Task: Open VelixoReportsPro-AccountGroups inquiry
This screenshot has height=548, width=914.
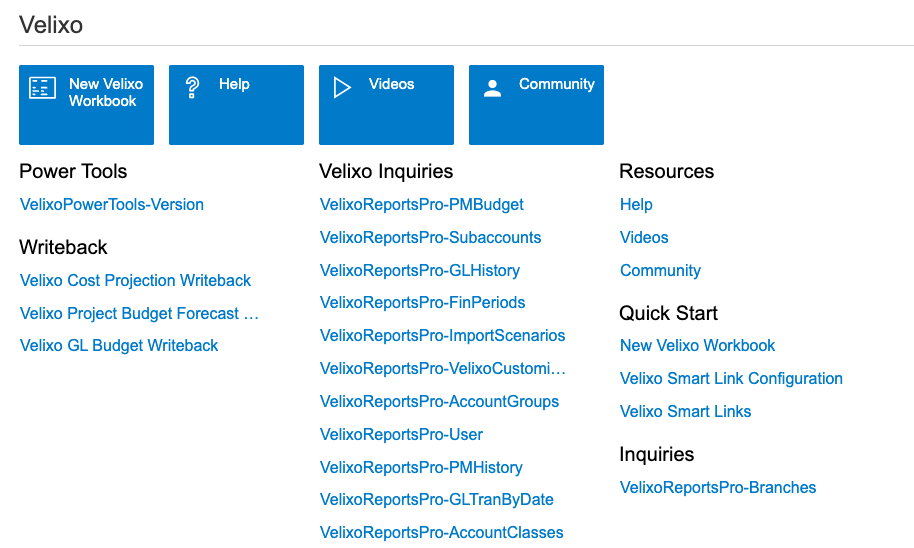Action: (x=440, y=402)
